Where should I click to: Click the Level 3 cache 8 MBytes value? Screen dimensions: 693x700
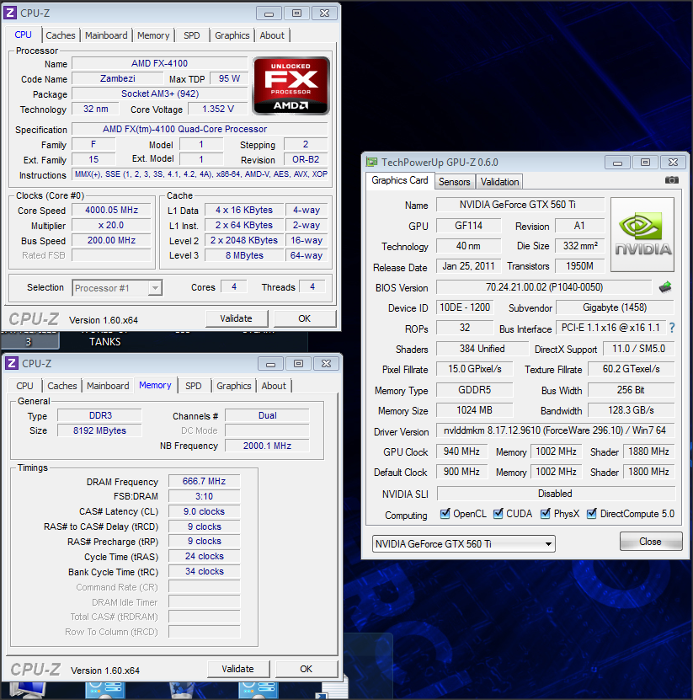244,255
